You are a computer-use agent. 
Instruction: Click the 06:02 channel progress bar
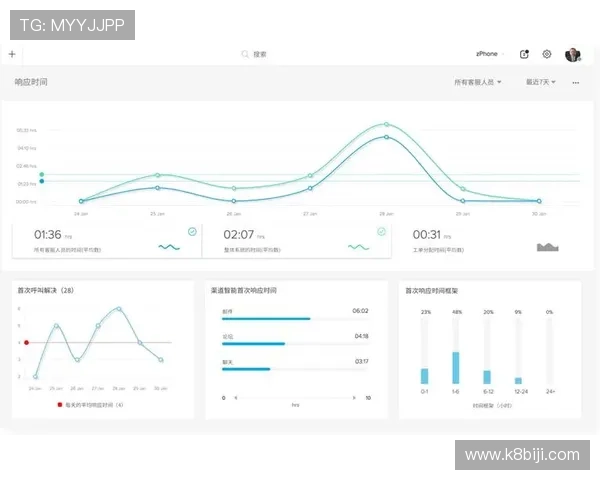point(266,319)
